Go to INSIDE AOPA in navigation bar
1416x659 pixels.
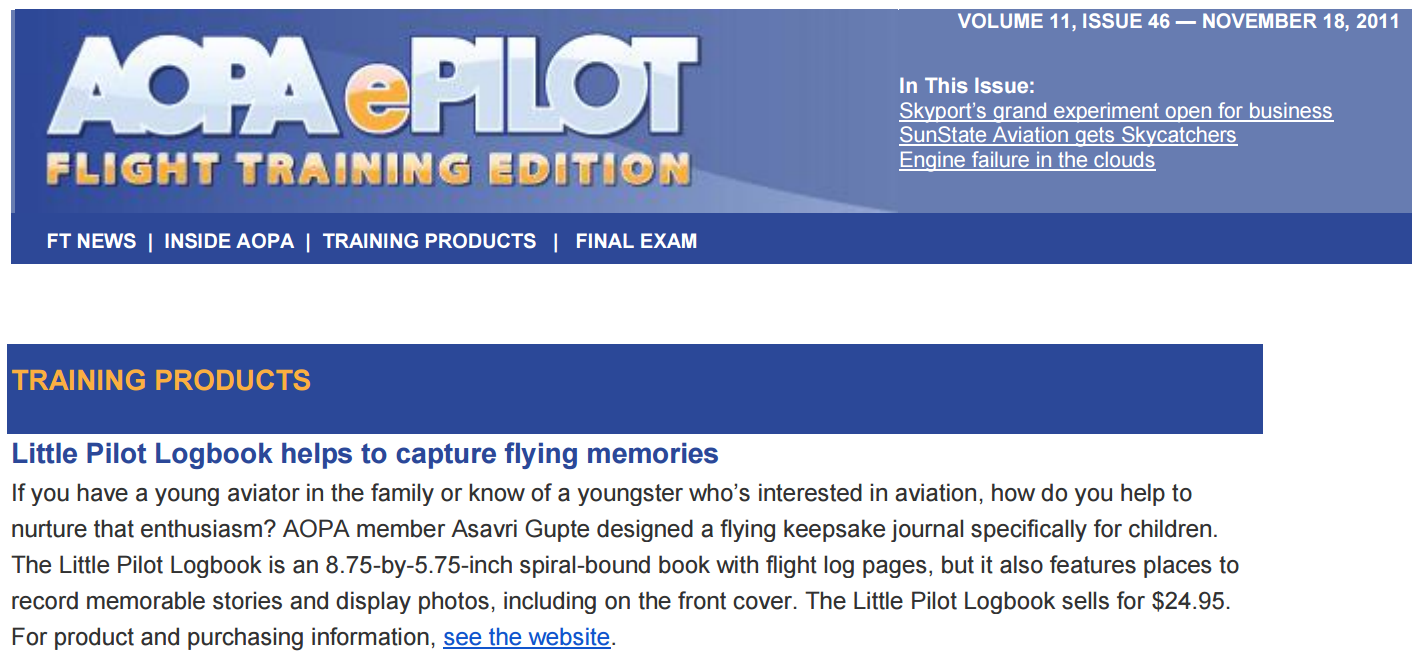click(x=229, y=241)
